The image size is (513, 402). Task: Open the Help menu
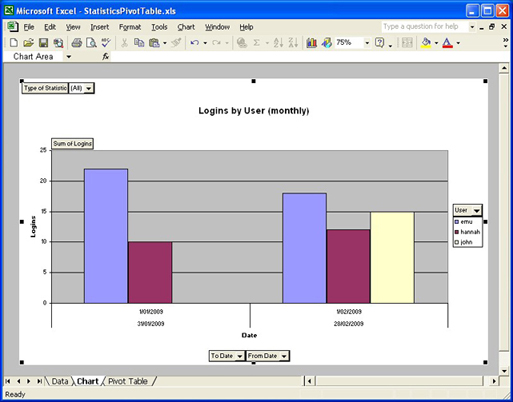(x=246, y=27)
